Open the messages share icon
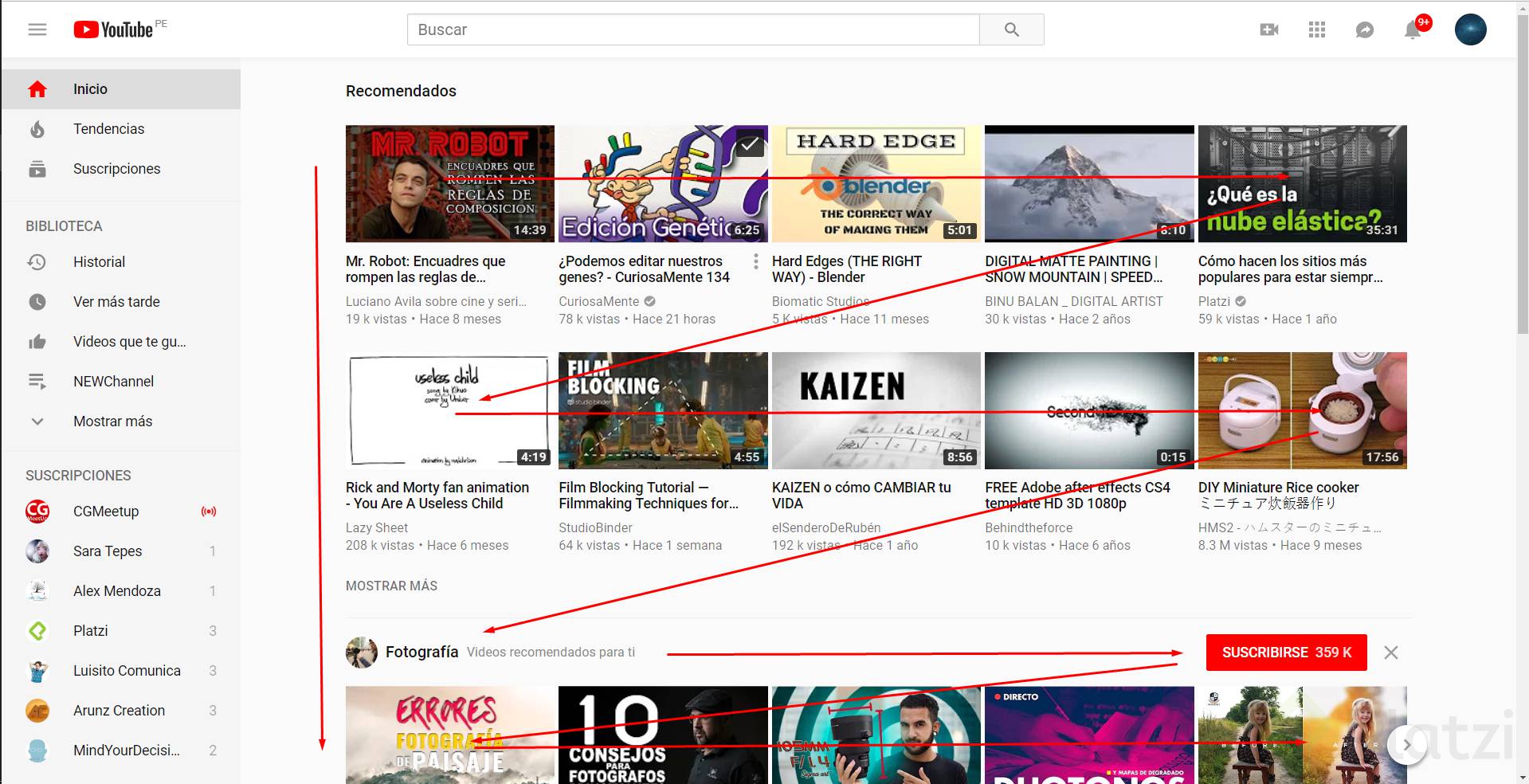The width and height of the screenshot is (1529, 784). [x=1365, y=29]
